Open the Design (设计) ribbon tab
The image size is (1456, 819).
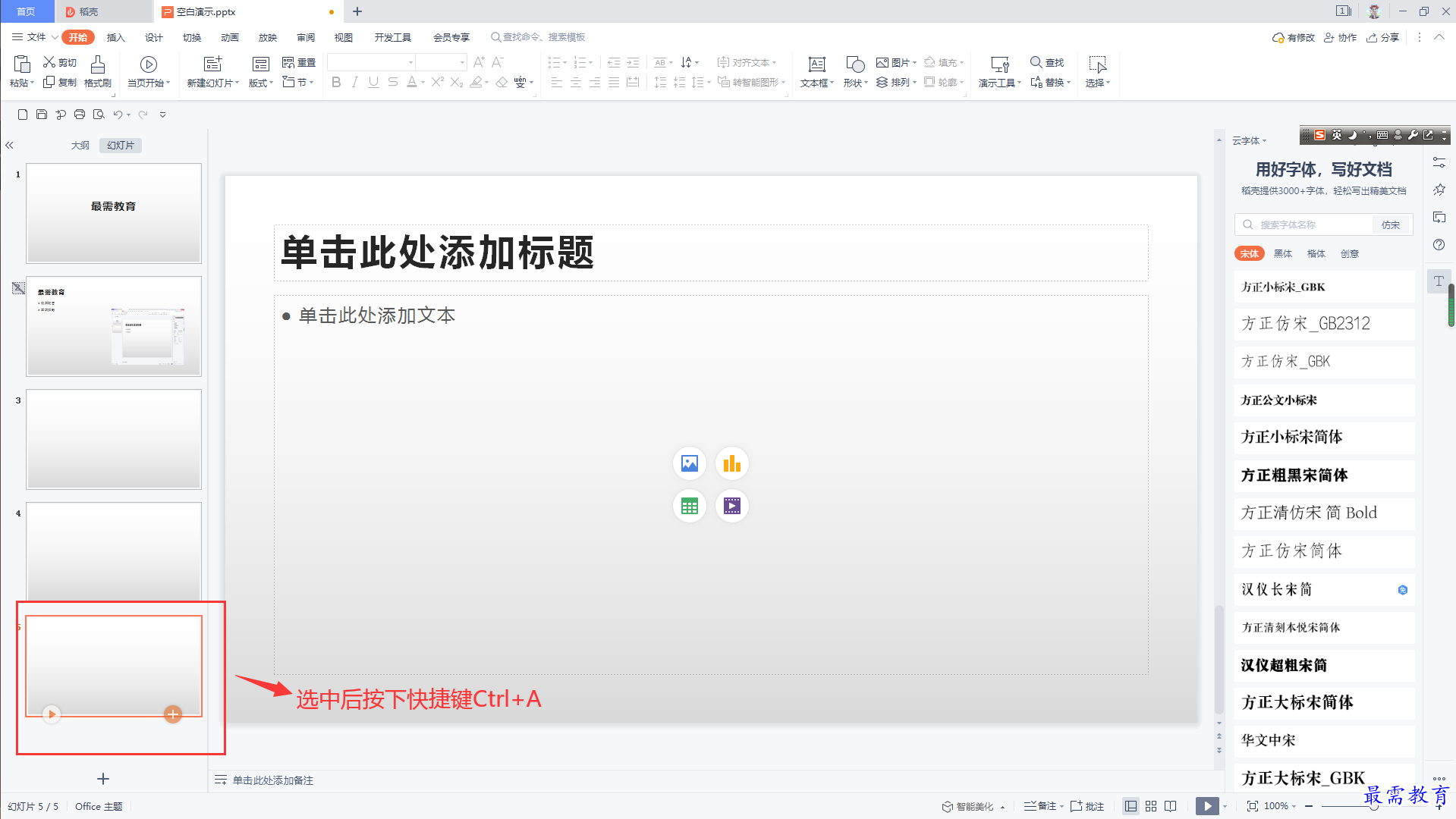coord(153,37)
